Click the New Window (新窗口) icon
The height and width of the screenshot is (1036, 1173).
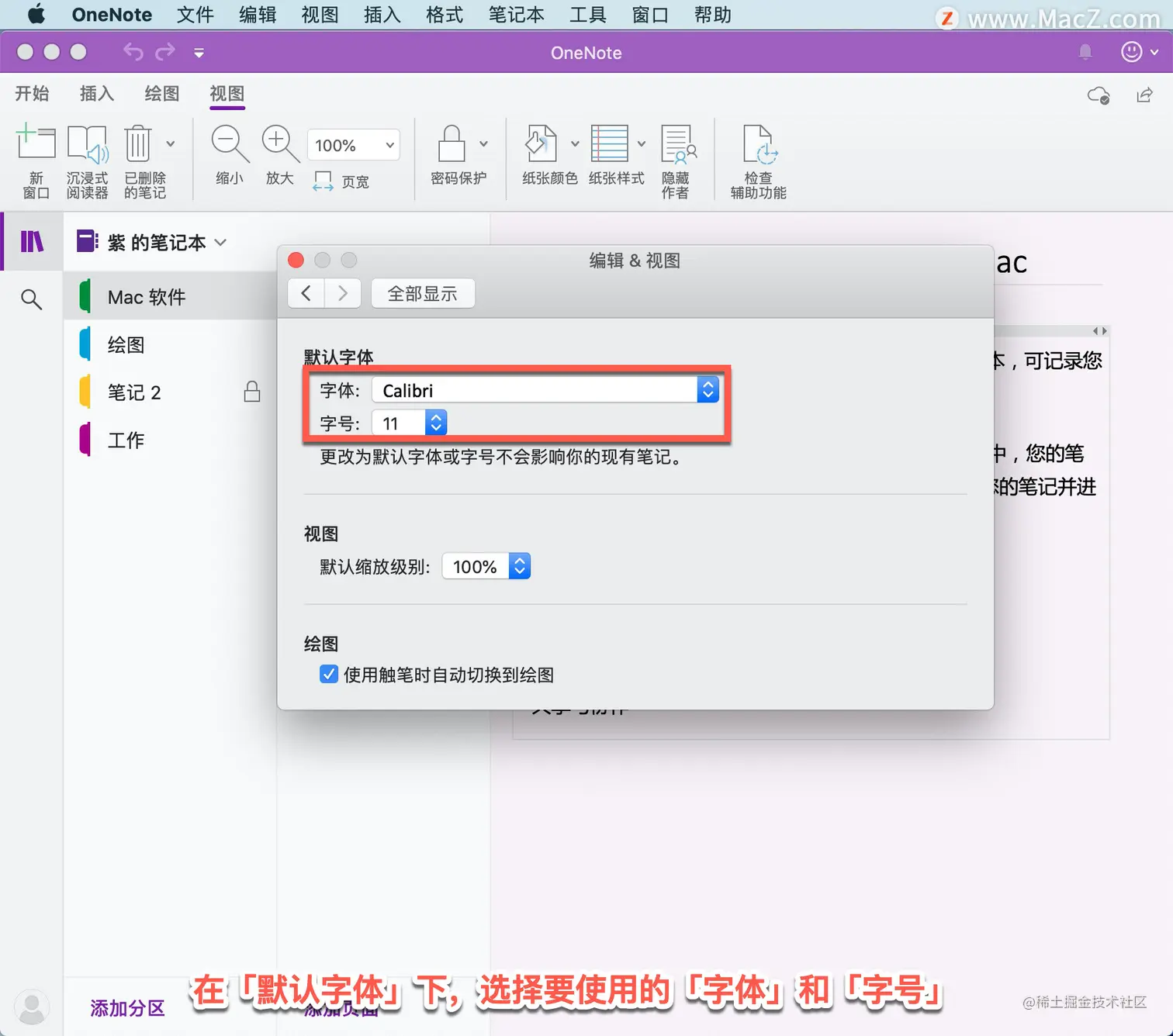pos(36,143)
